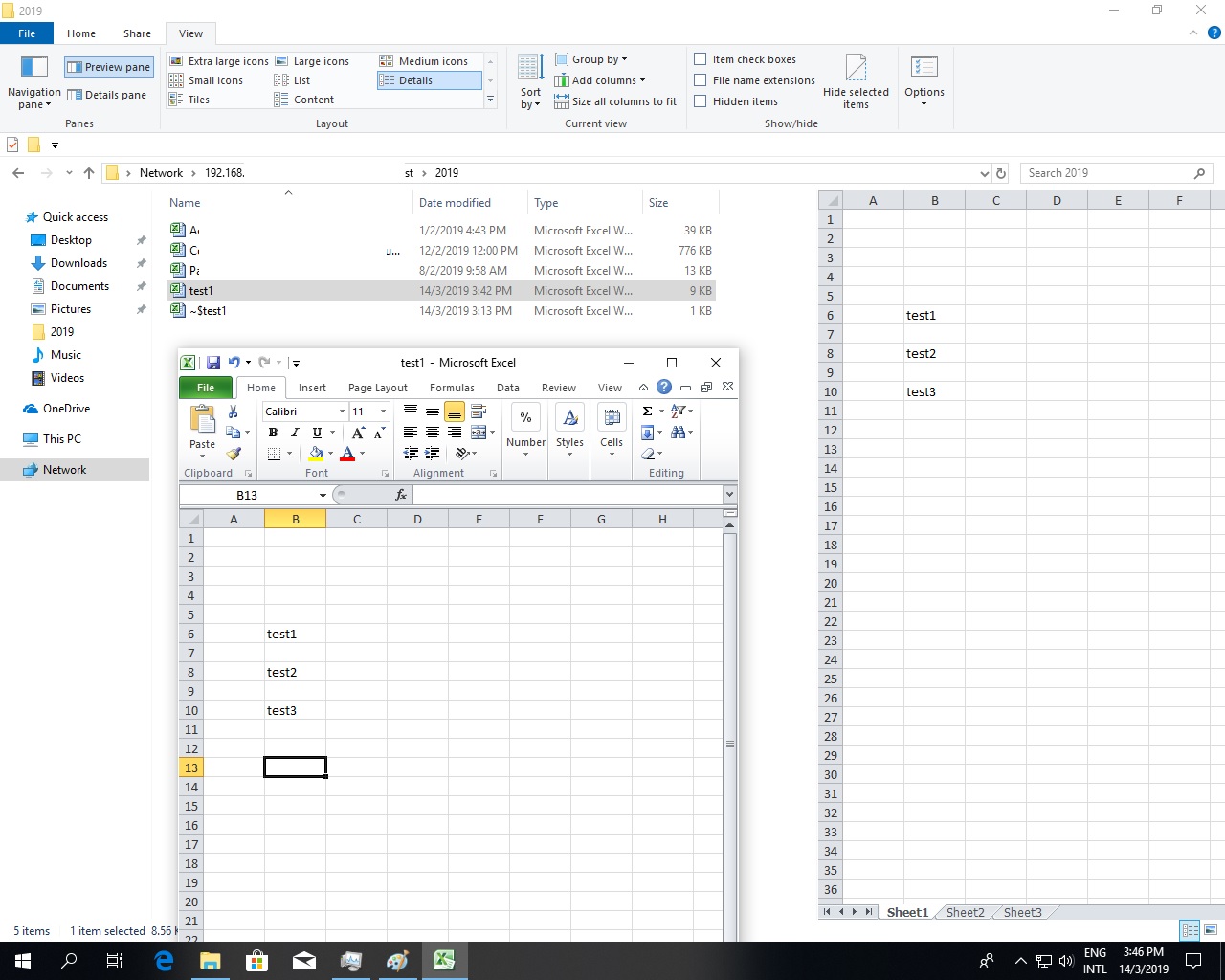The width and height of the screenshot is (1225, 980).
Task: Expand the formula bar arrow
Action: [729, 495]
